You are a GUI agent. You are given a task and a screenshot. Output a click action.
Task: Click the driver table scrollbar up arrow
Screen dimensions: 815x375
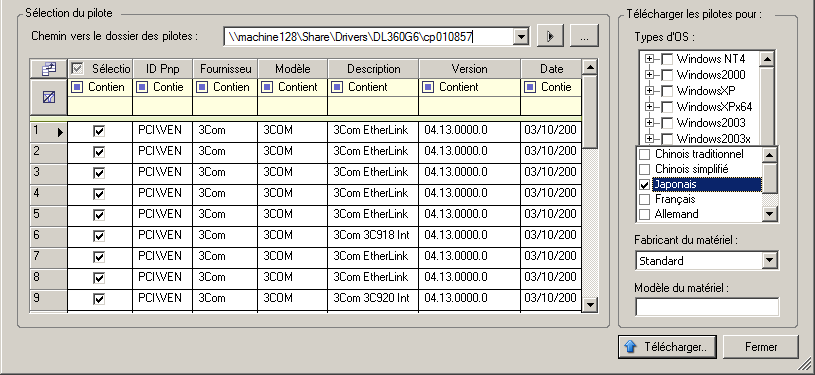590,67
